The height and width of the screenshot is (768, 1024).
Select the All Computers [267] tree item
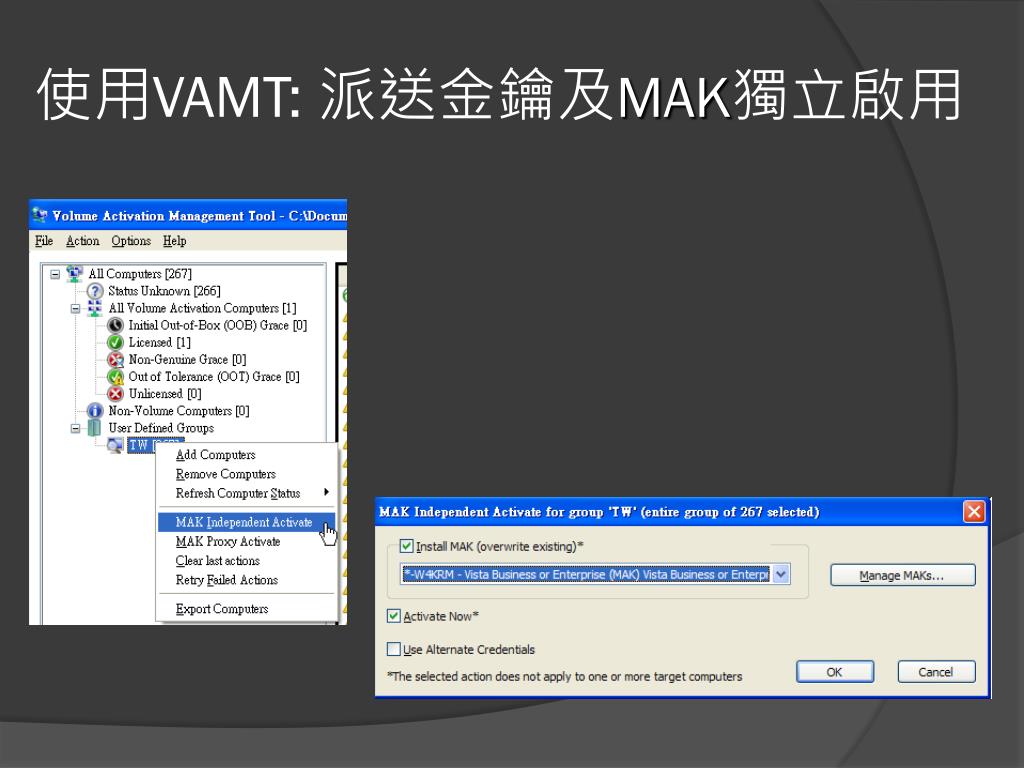click(140, 274)
